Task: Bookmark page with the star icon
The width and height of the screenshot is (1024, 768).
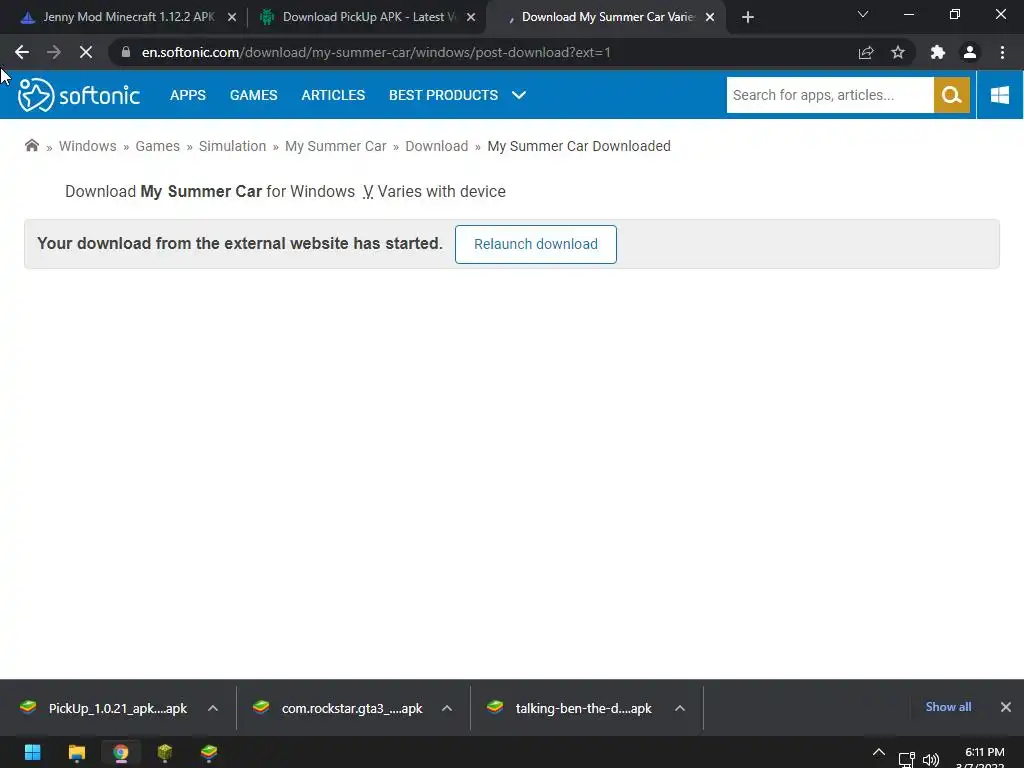Action: (898, 52)
